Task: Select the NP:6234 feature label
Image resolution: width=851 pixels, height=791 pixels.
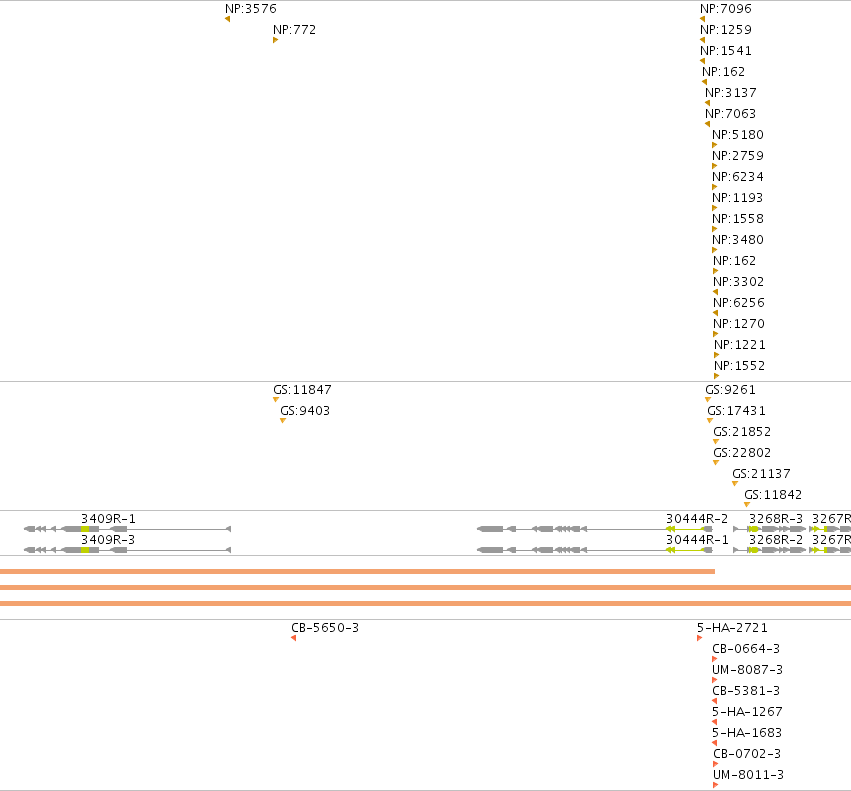Action: (738, 177)
